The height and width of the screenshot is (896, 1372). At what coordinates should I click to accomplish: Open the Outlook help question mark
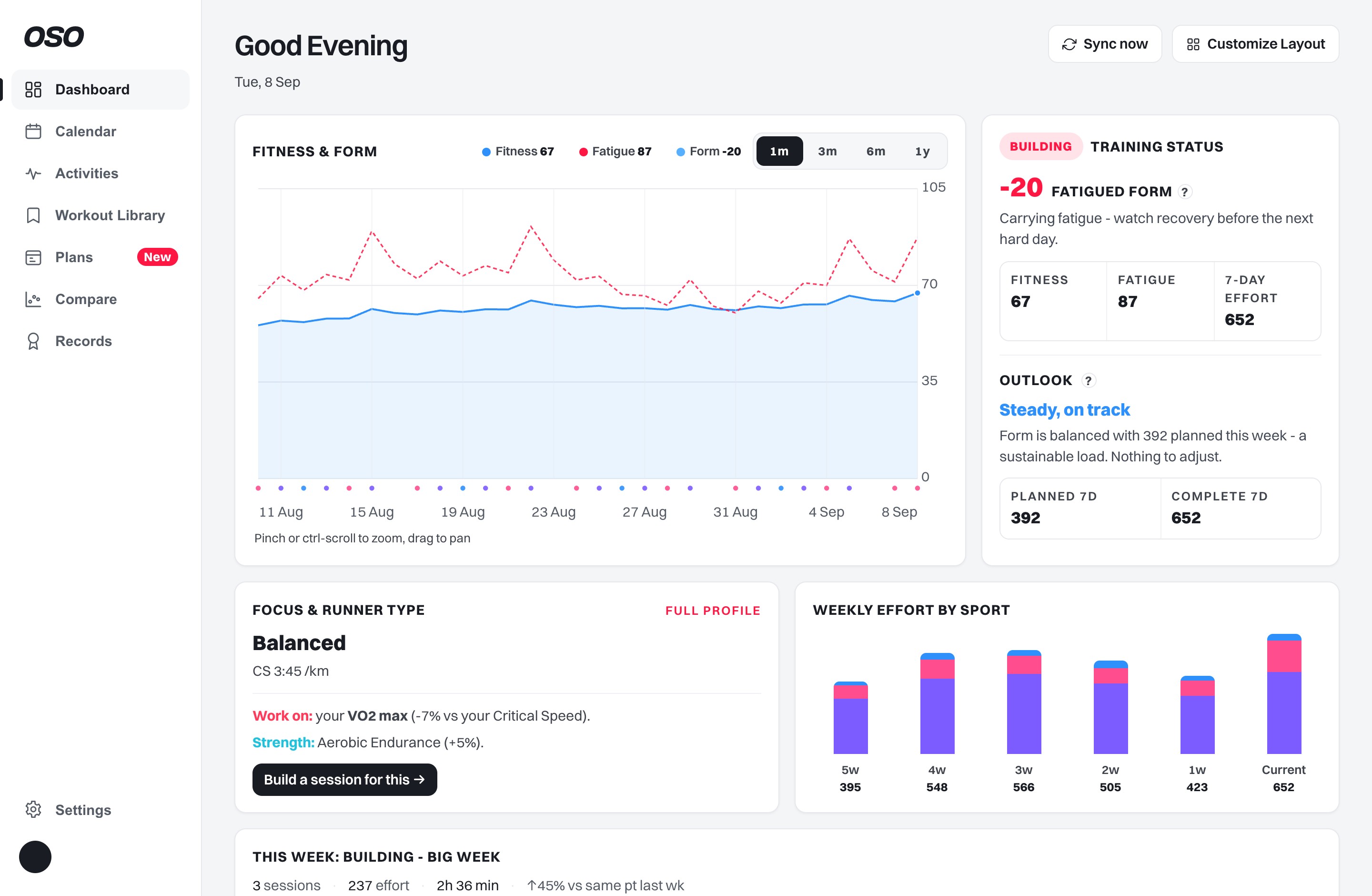click(1088, 380)
